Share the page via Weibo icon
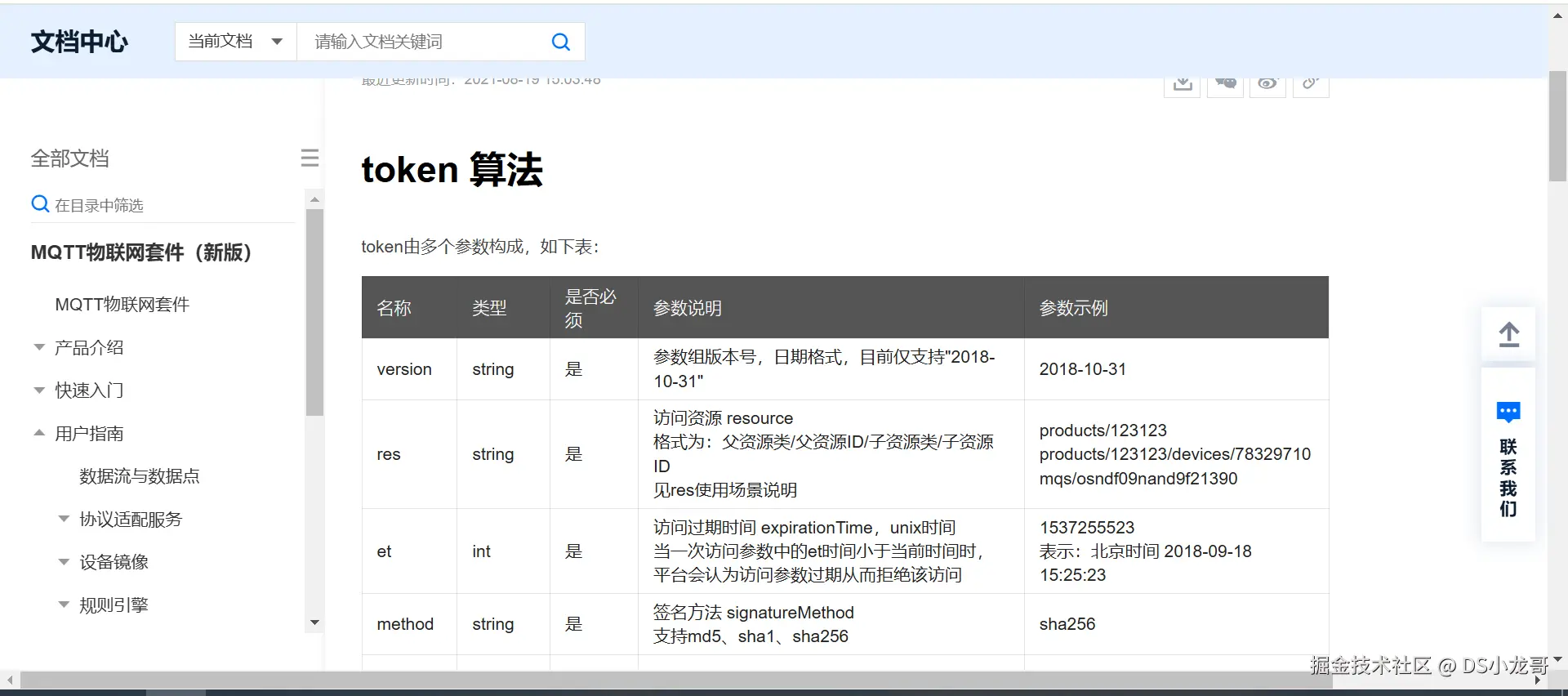 tap(1267, 85)
